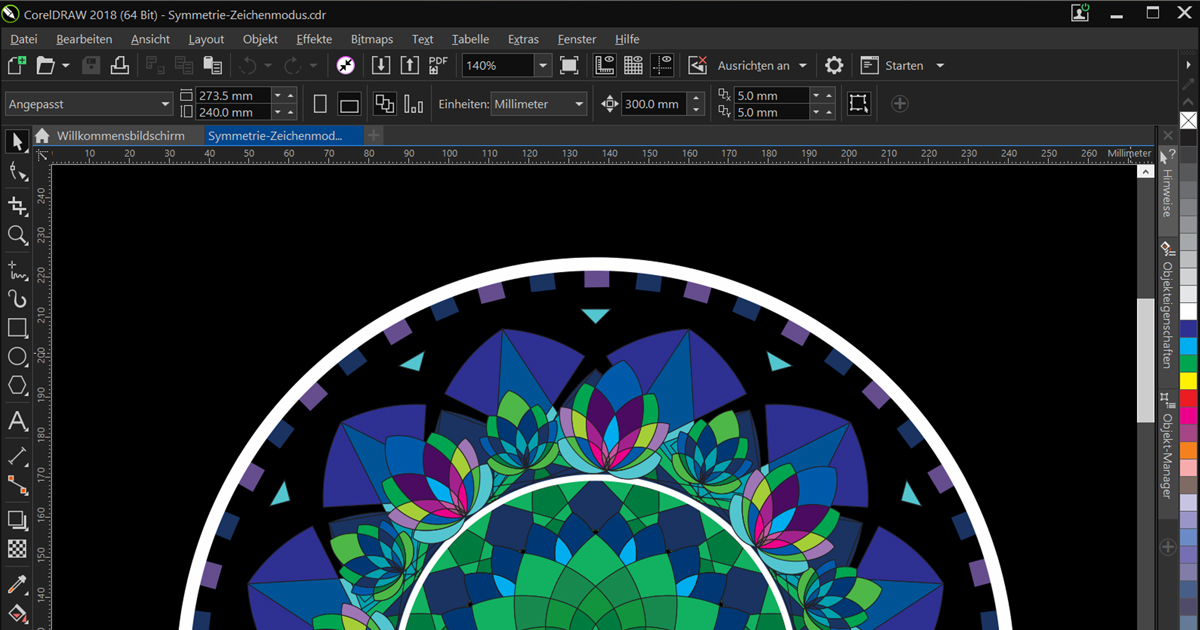
Task: Create a new document
Action: [17, 65]
